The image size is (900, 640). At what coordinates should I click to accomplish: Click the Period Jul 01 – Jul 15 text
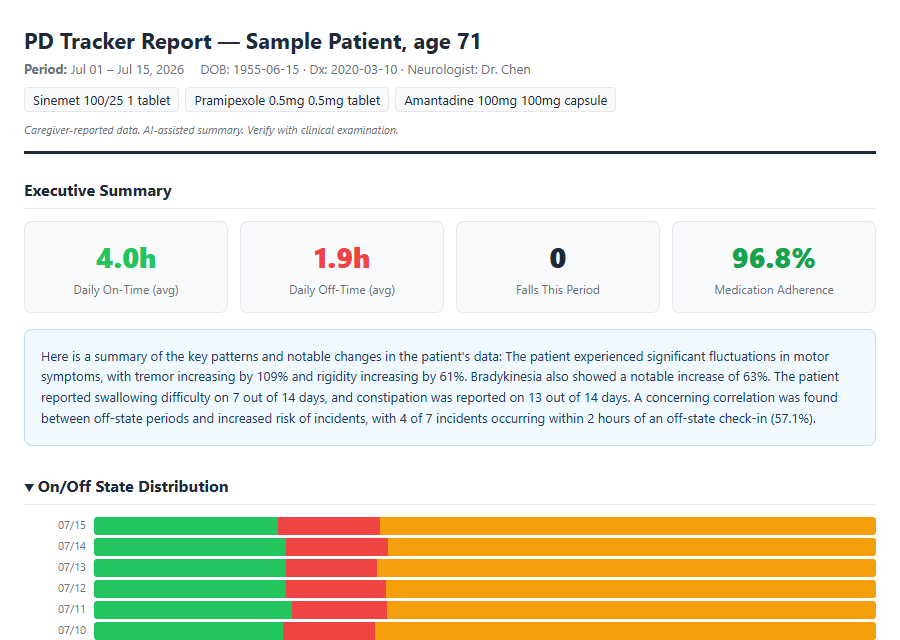[x=104, y=69]
